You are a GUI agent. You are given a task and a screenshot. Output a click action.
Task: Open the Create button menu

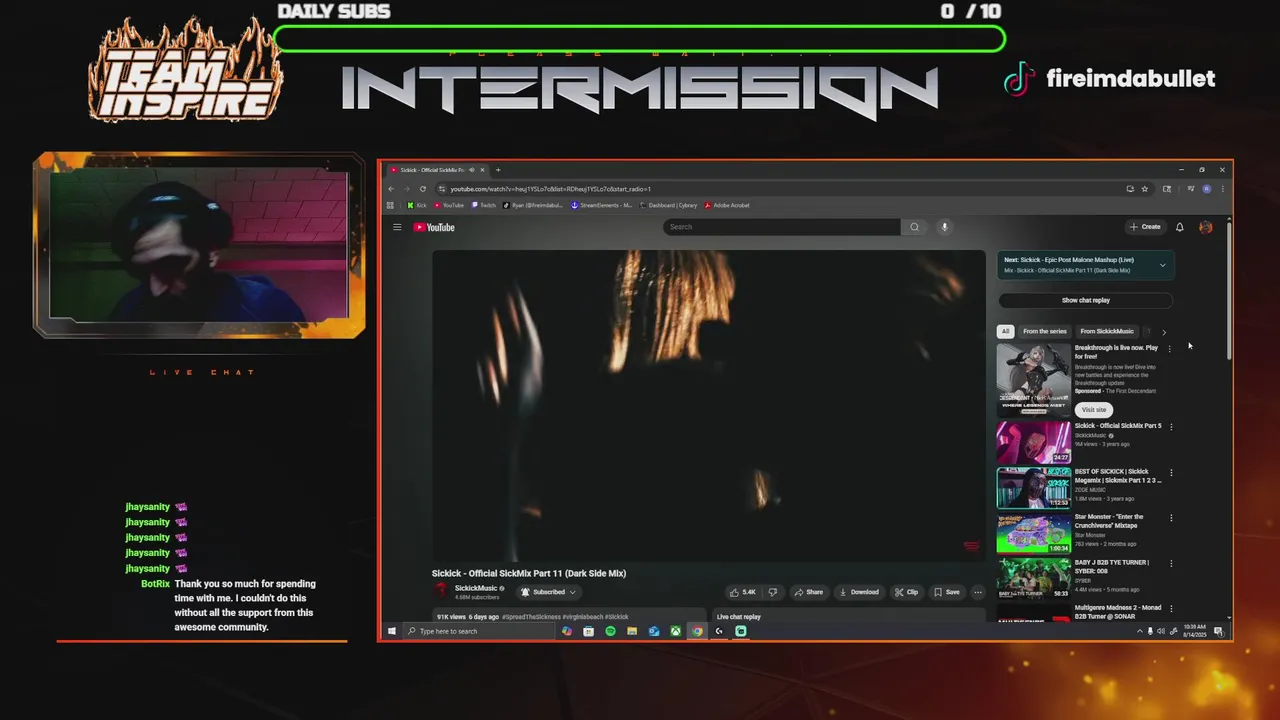(1145, 227)
